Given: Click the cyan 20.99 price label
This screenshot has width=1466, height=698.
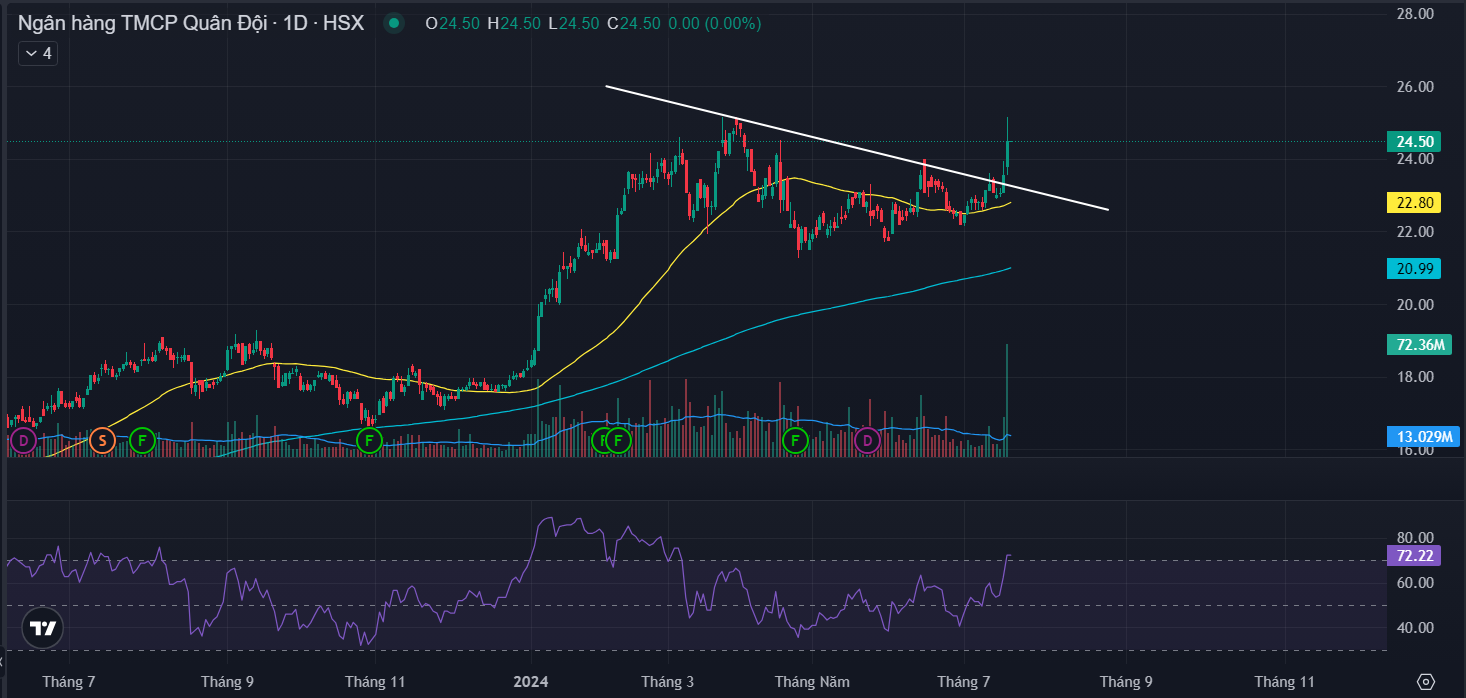Looking at the screenshot, I should [x=1414, y=268].
